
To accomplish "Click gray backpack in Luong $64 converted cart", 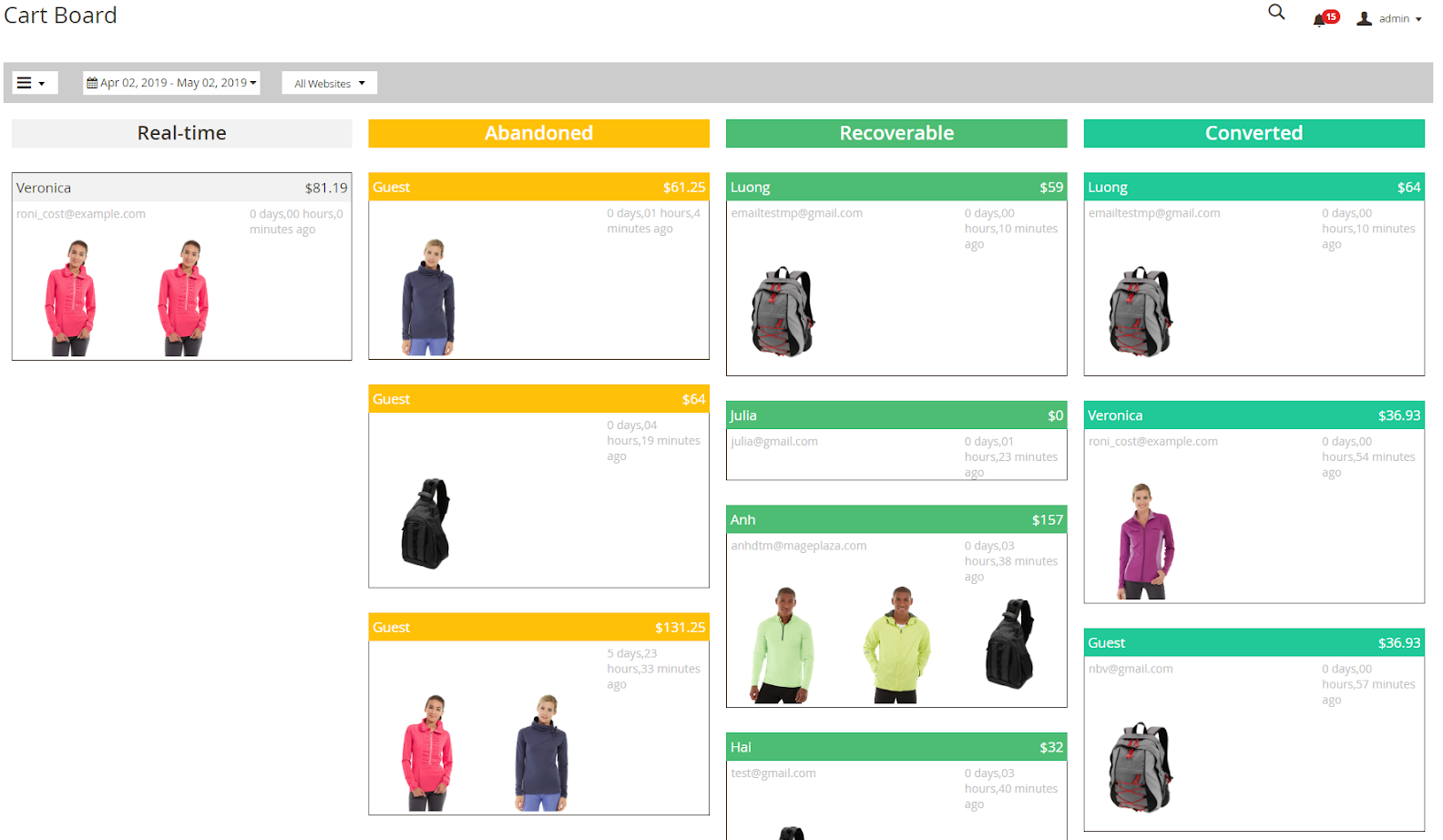I will 1141,312.
